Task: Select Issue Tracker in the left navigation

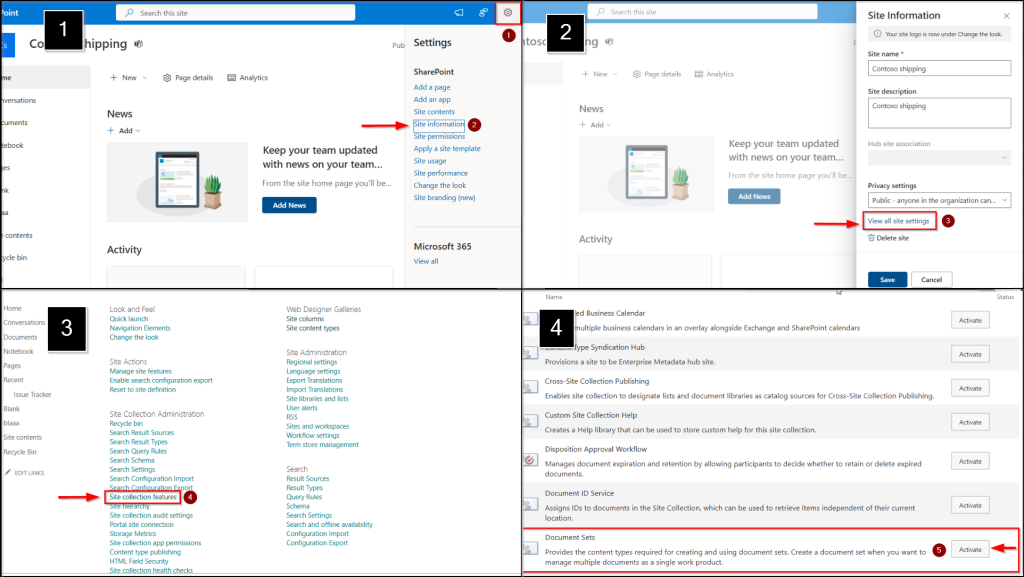Action: tap(32, 394)
